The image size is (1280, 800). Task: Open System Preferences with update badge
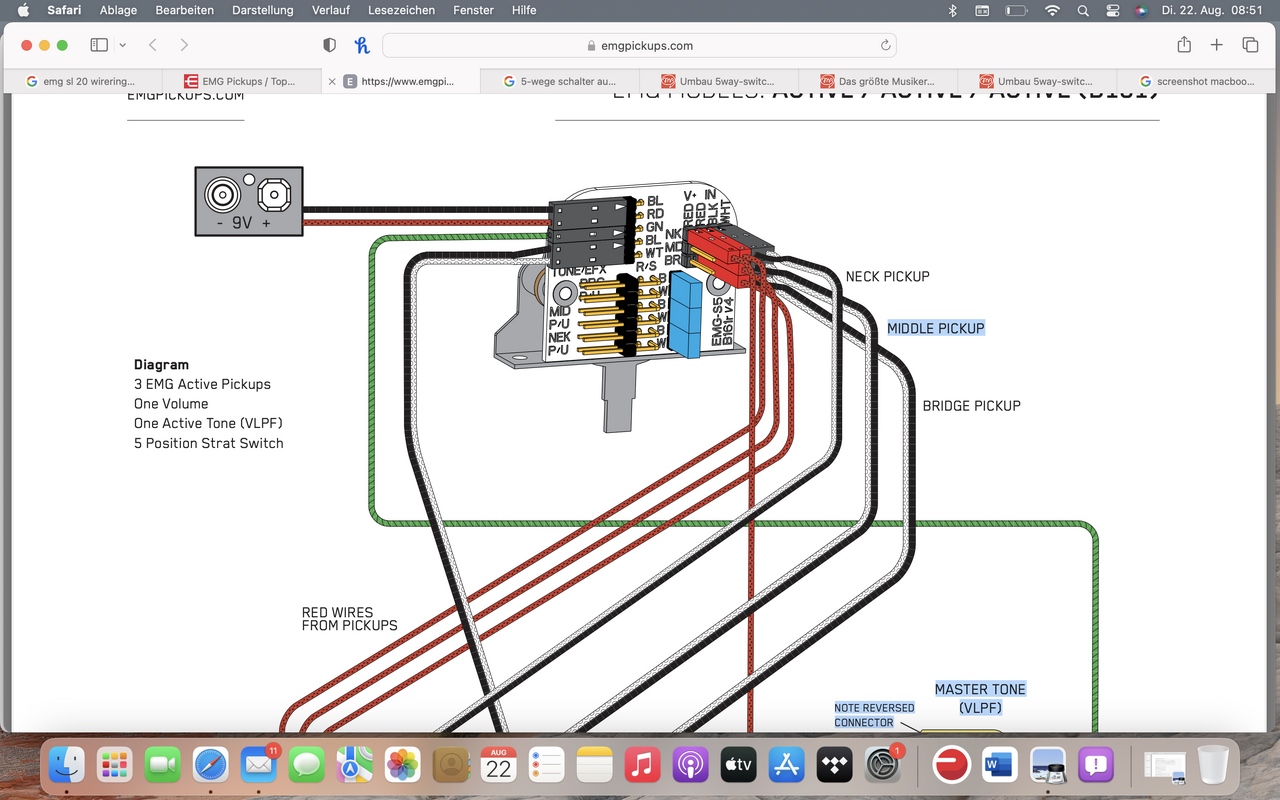(883, 765)
